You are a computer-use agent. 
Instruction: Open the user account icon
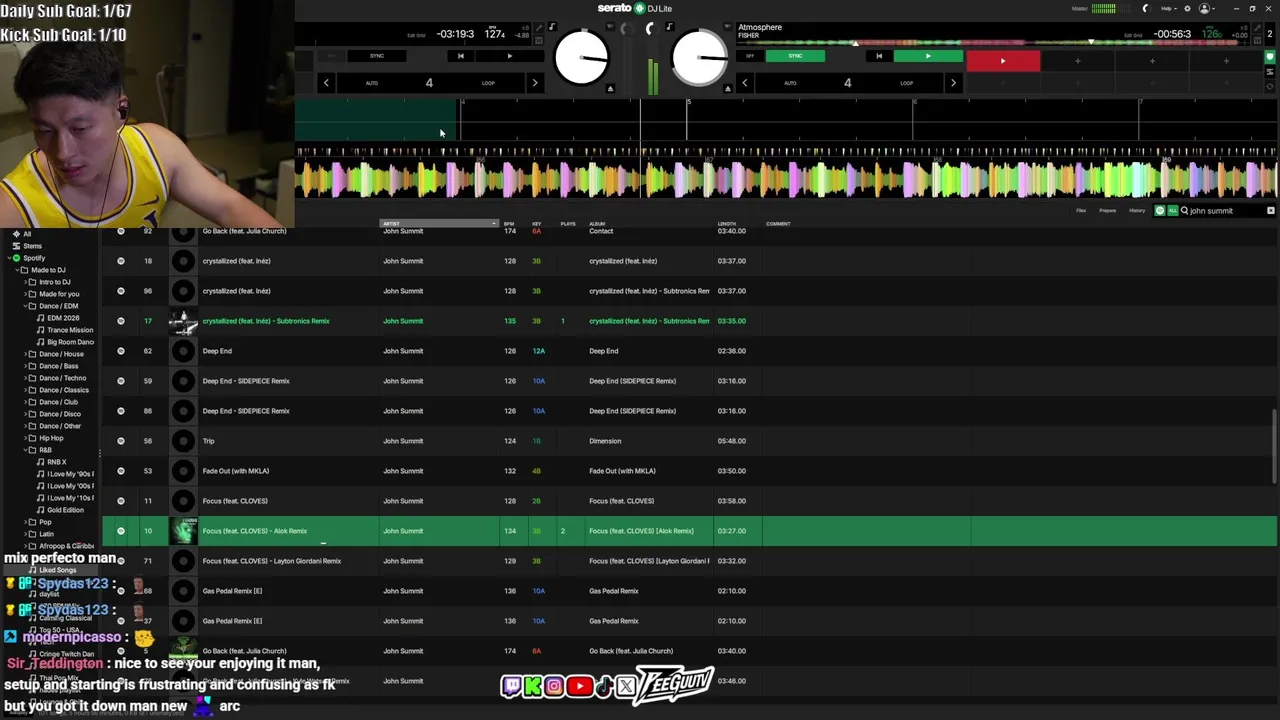1205,8
